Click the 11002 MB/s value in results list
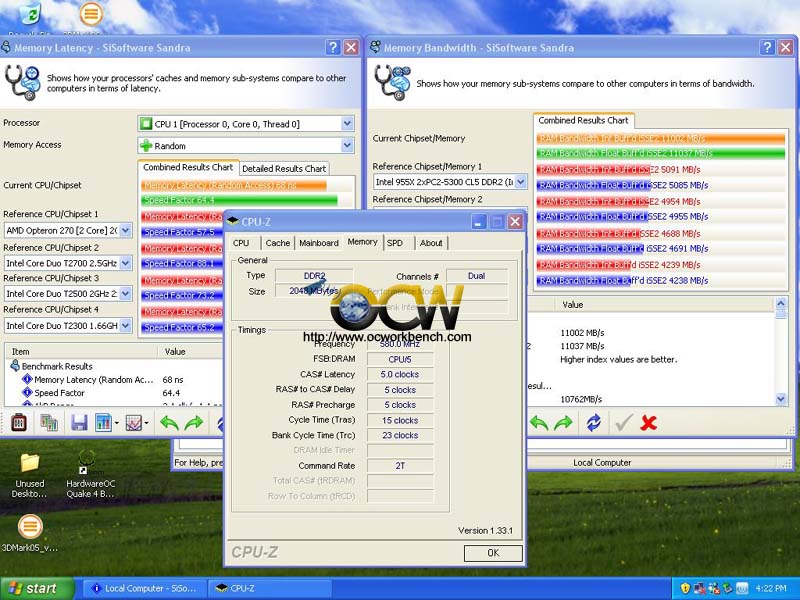Viewport: 800px width, 600px height. 582,333
